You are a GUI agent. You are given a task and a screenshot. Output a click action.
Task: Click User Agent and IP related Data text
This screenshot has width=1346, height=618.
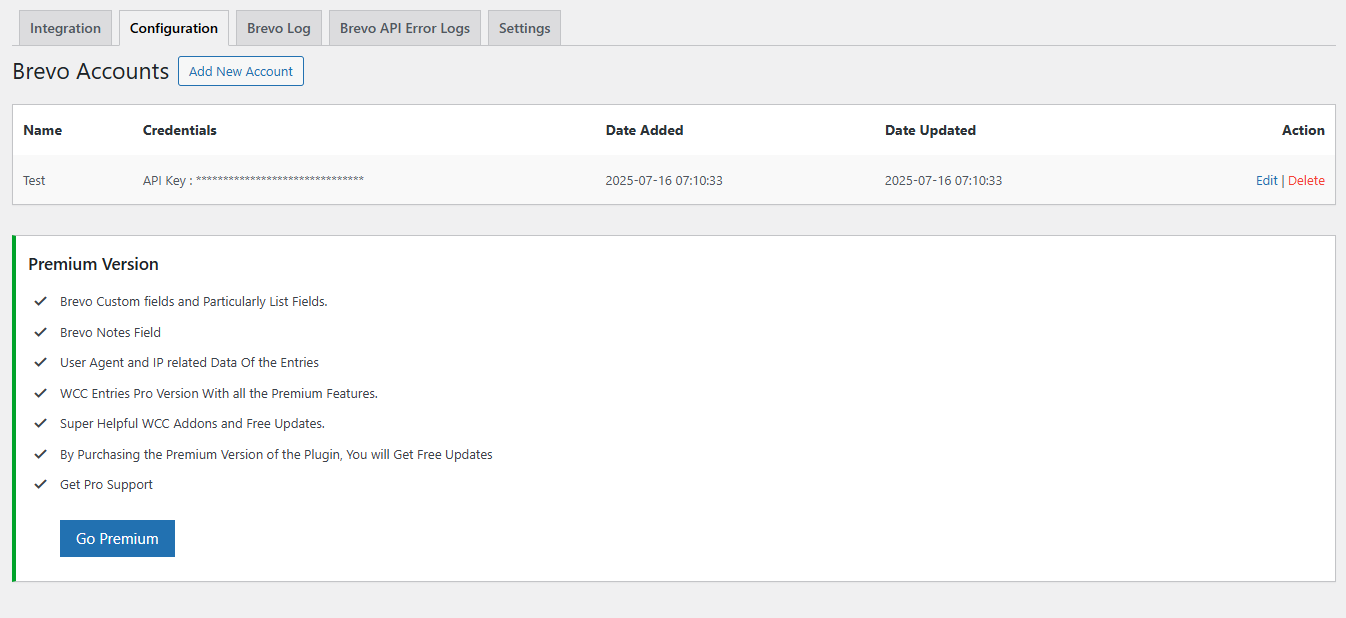point(189,362)
